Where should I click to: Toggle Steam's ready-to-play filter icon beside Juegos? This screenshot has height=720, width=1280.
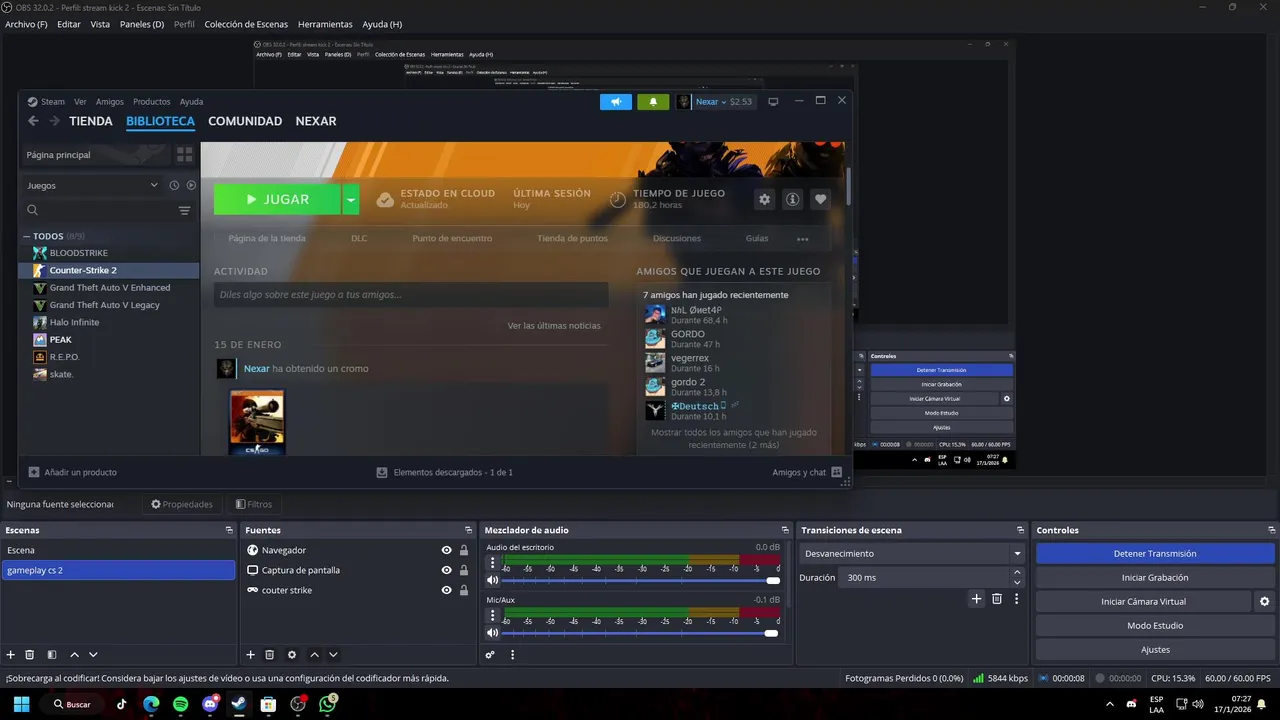pos(191,185)
